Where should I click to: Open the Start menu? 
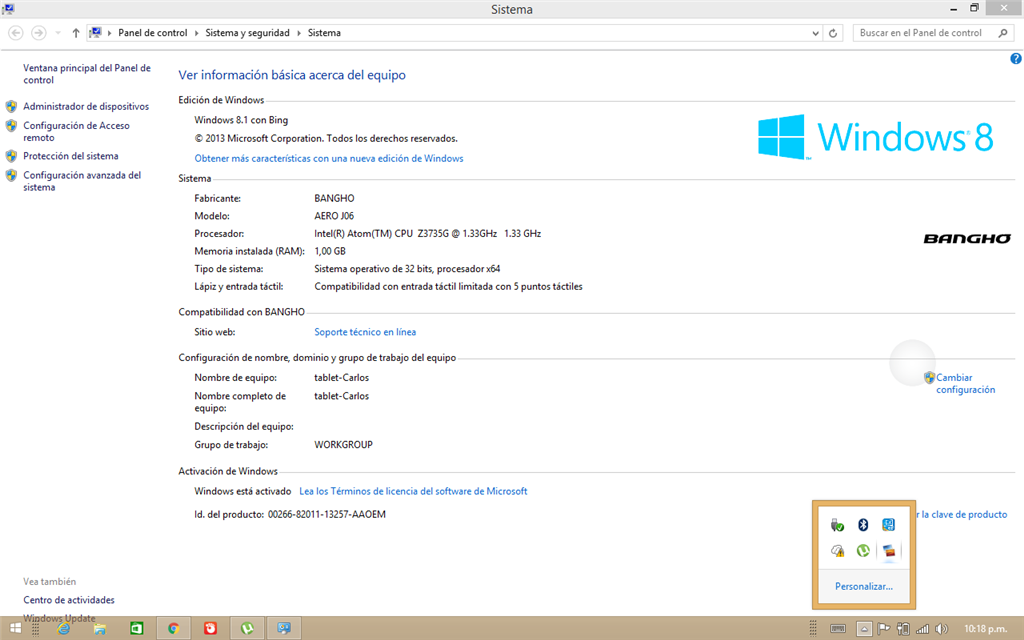[15, 628]
